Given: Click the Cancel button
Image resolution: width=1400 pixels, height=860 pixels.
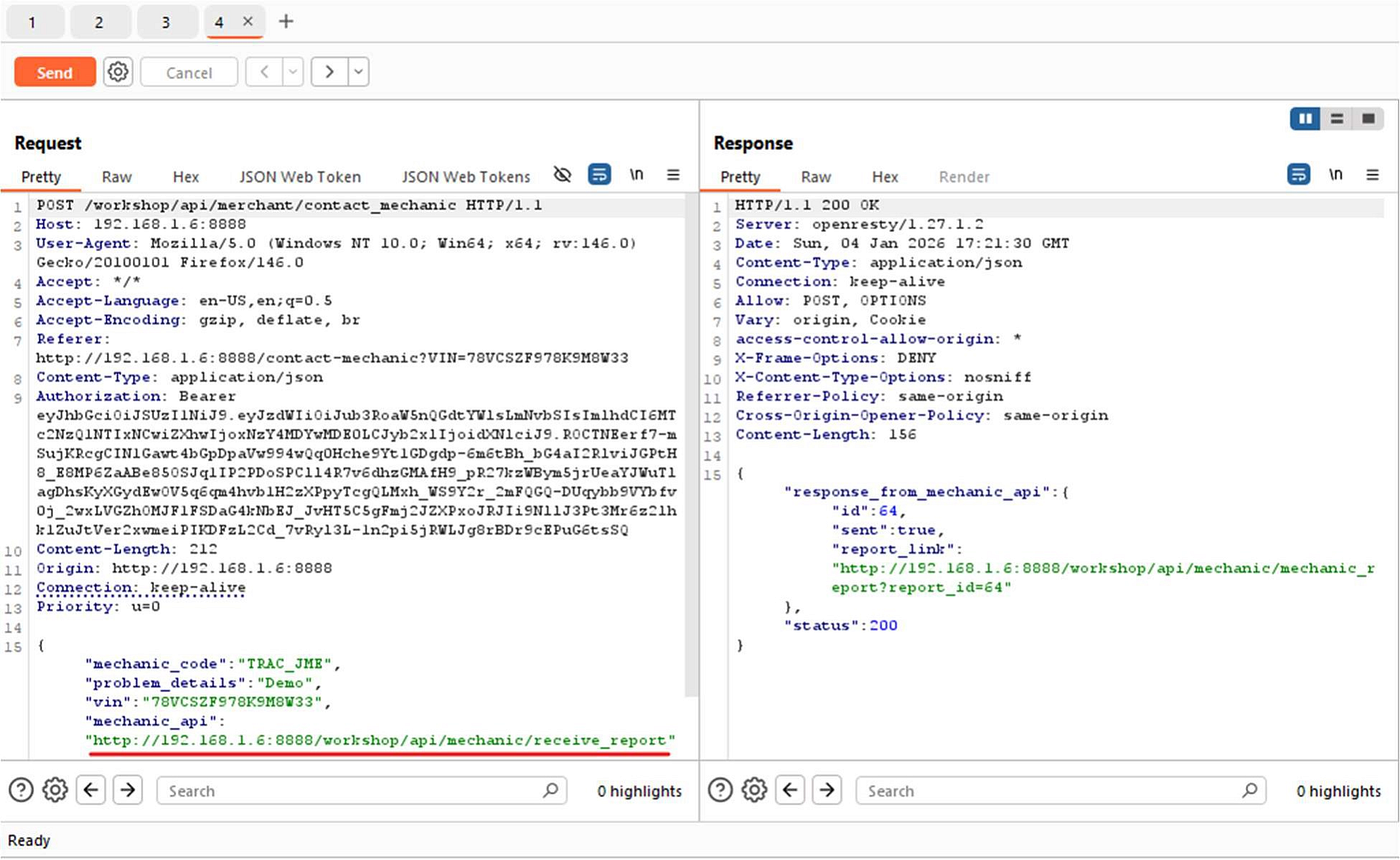Looking at the screenshot, I should 189,72.
